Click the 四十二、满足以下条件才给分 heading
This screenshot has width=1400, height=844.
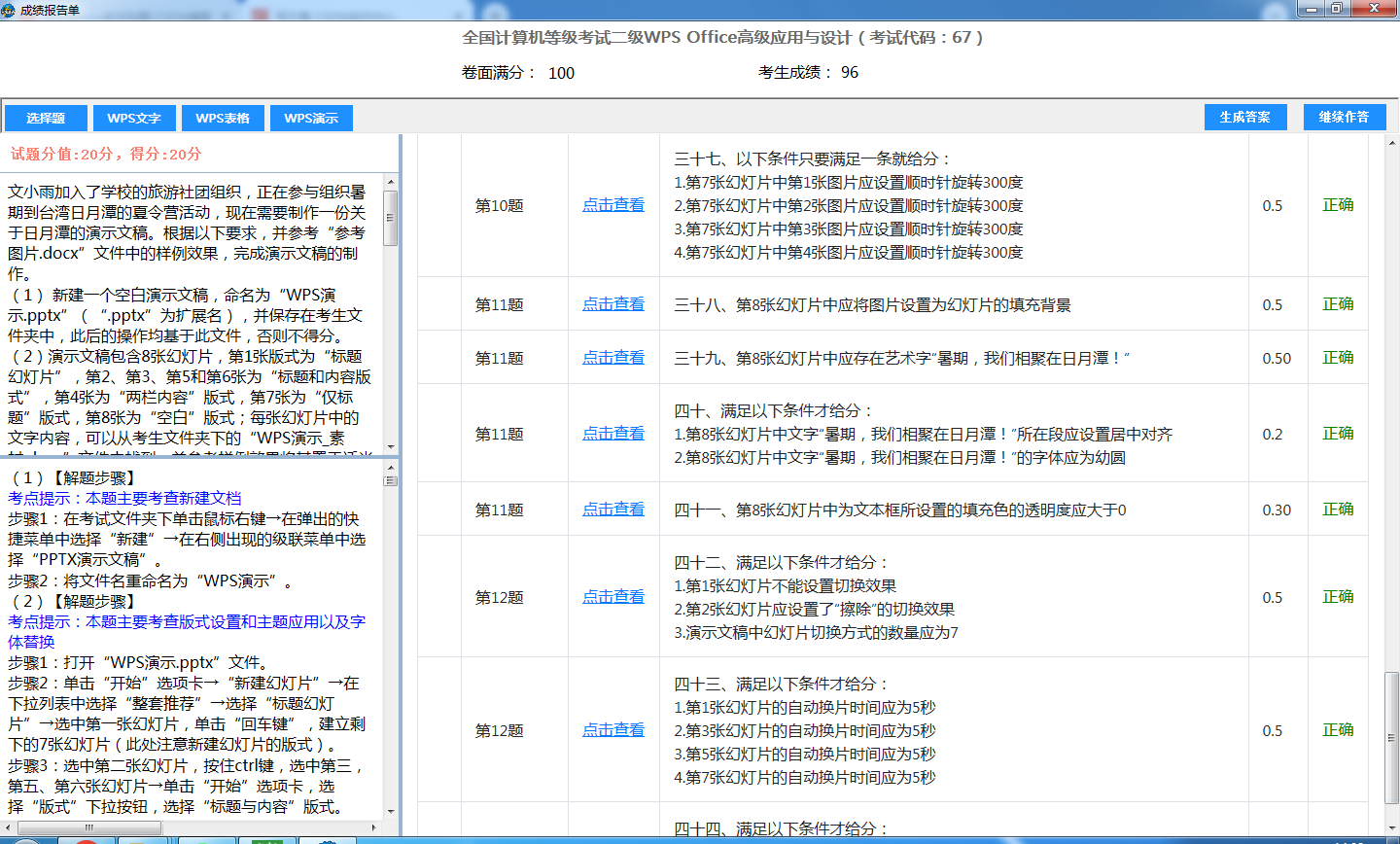tap(781, 563)
